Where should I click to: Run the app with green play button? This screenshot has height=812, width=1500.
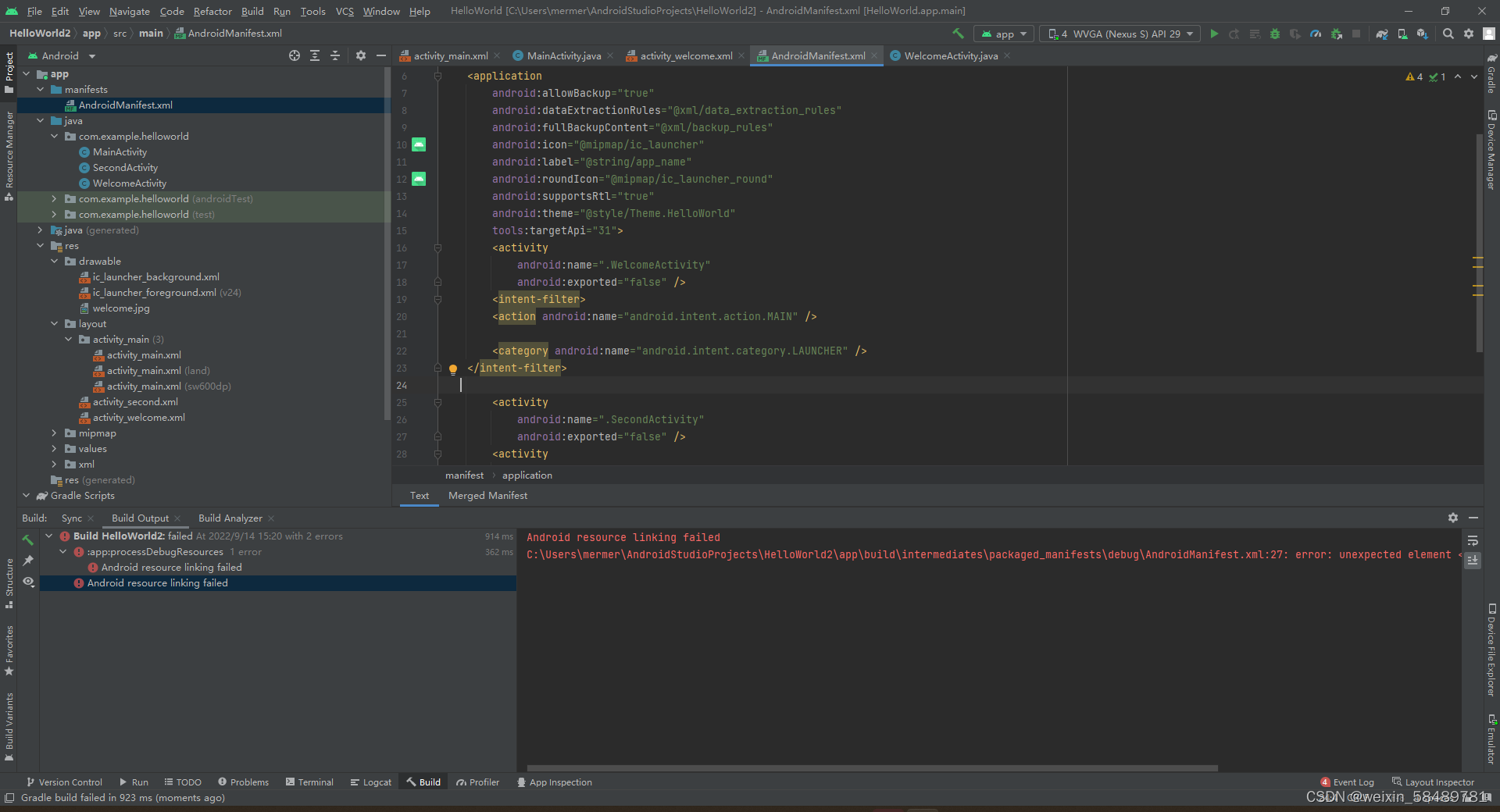tap(1214, 34)
